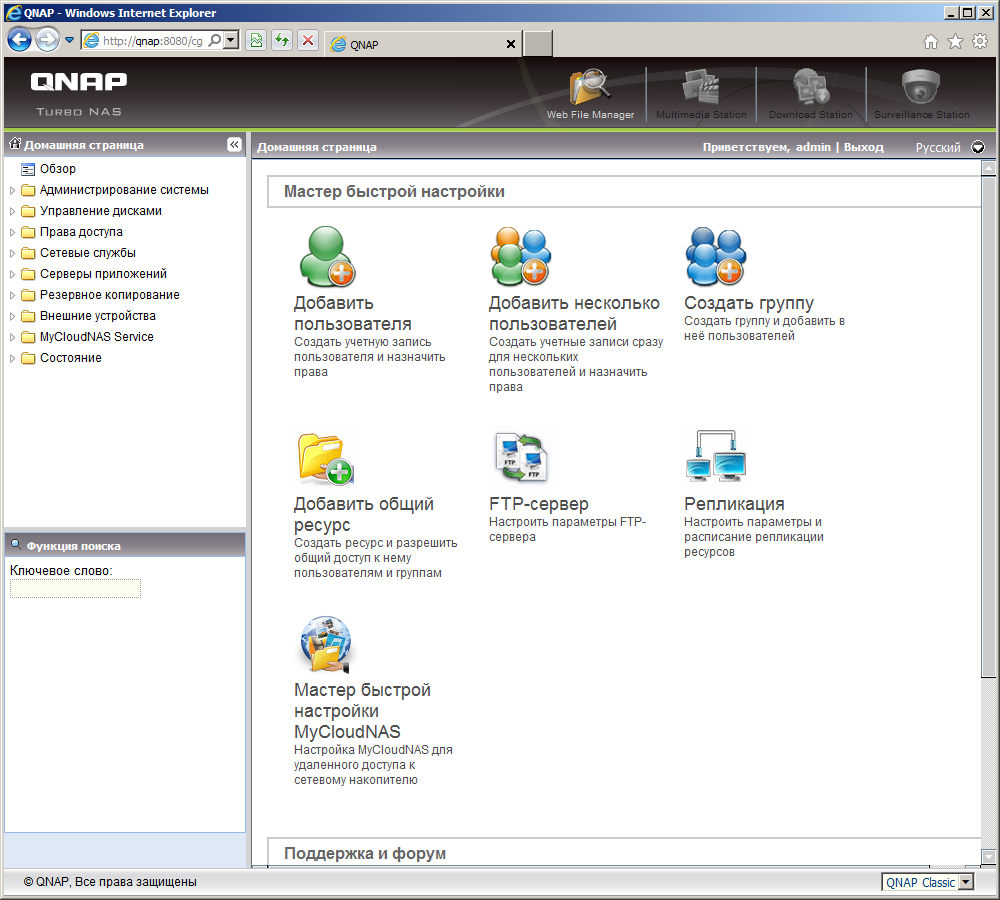1000x900 pixels.
Task: Expand Администрирование системы tree node
Action: [12, 190]
